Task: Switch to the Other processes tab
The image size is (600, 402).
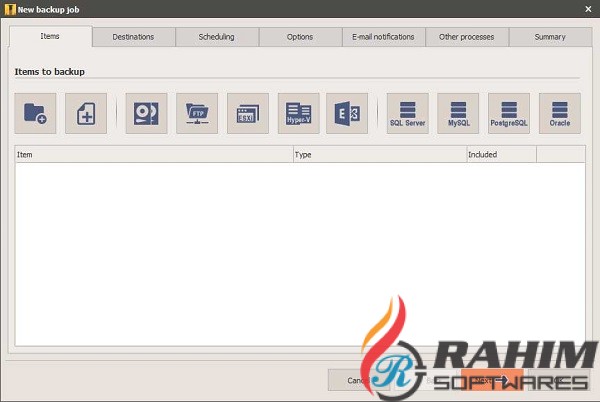Action: point(467,37)
